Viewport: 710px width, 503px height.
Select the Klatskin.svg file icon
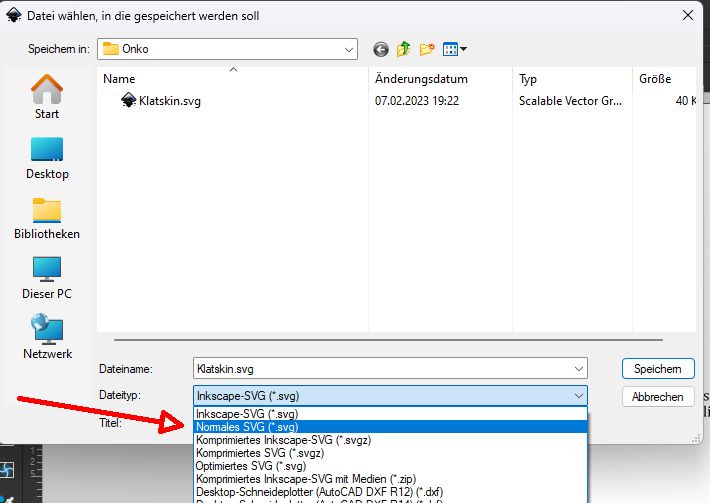(129, 100)
